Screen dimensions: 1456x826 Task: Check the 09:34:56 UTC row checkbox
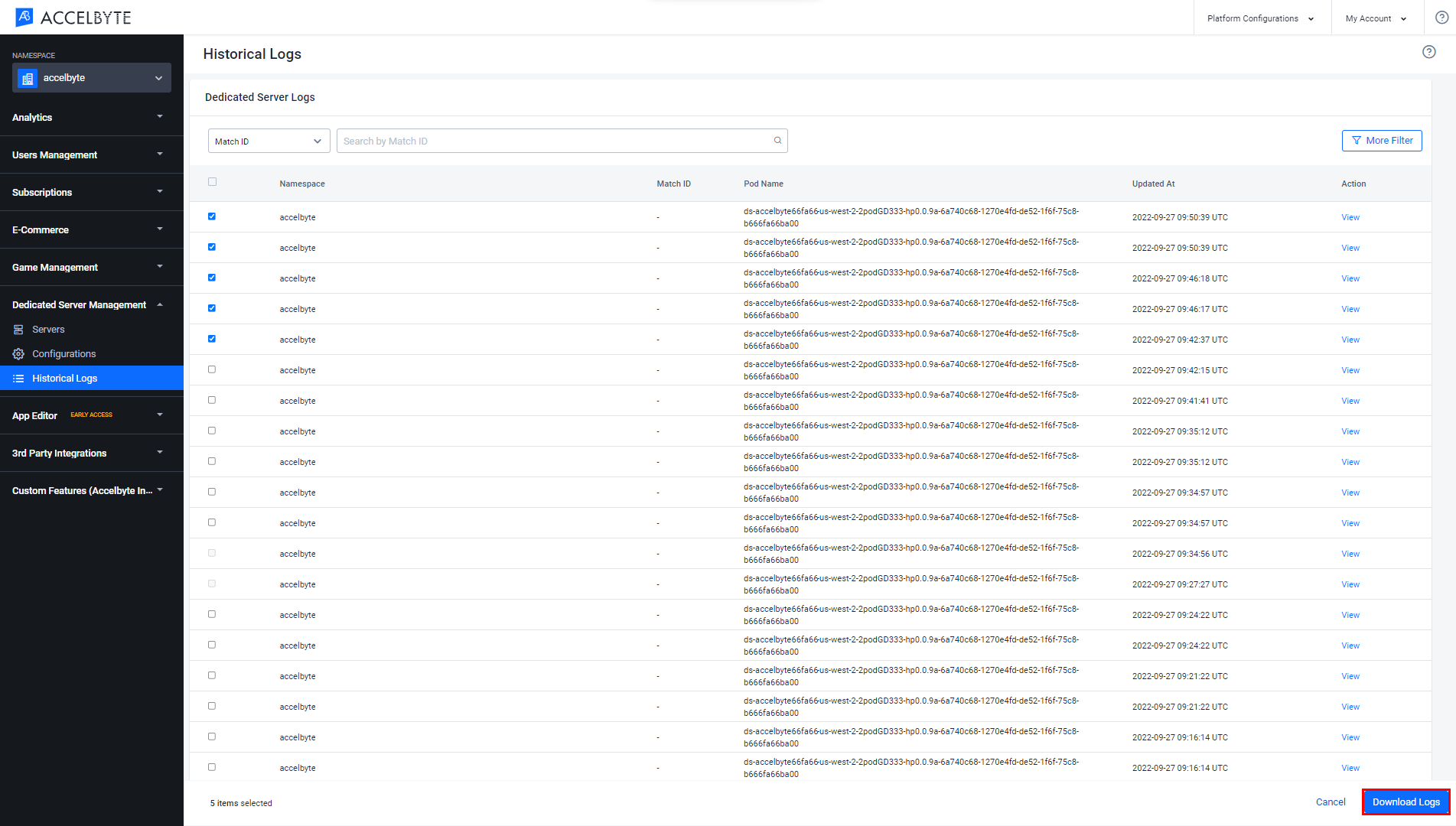coord(212,553)
